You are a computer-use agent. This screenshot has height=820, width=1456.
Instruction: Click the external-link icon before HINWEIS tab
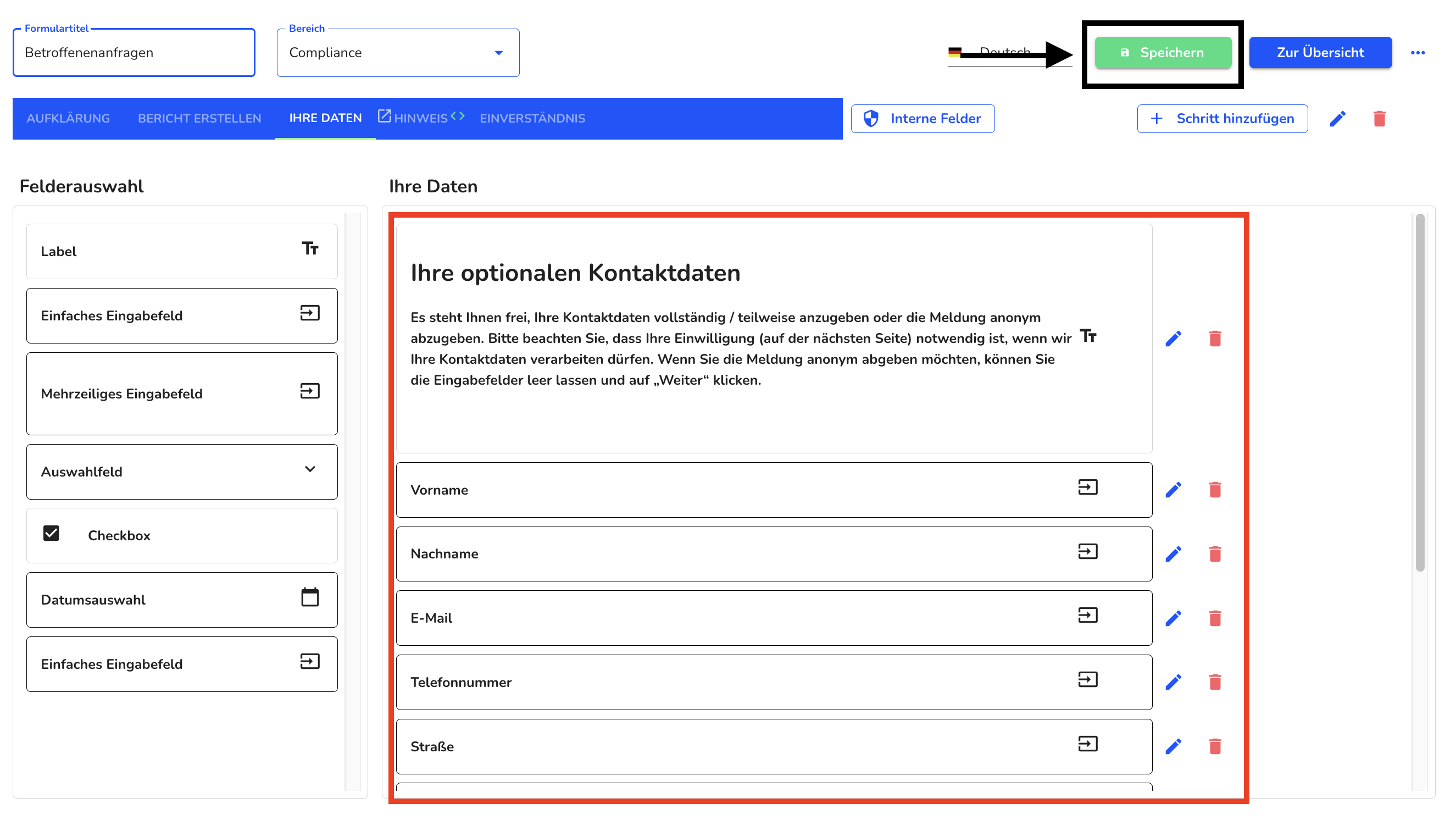385,116
